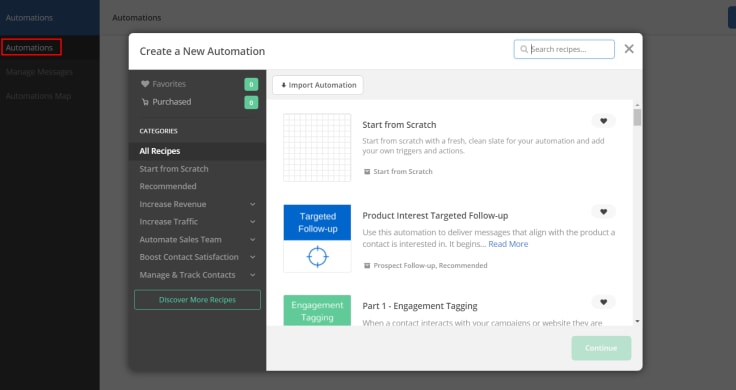Click the cart icon beside Purchased
This screenshot has width=736, height=390.
(145, 102)
